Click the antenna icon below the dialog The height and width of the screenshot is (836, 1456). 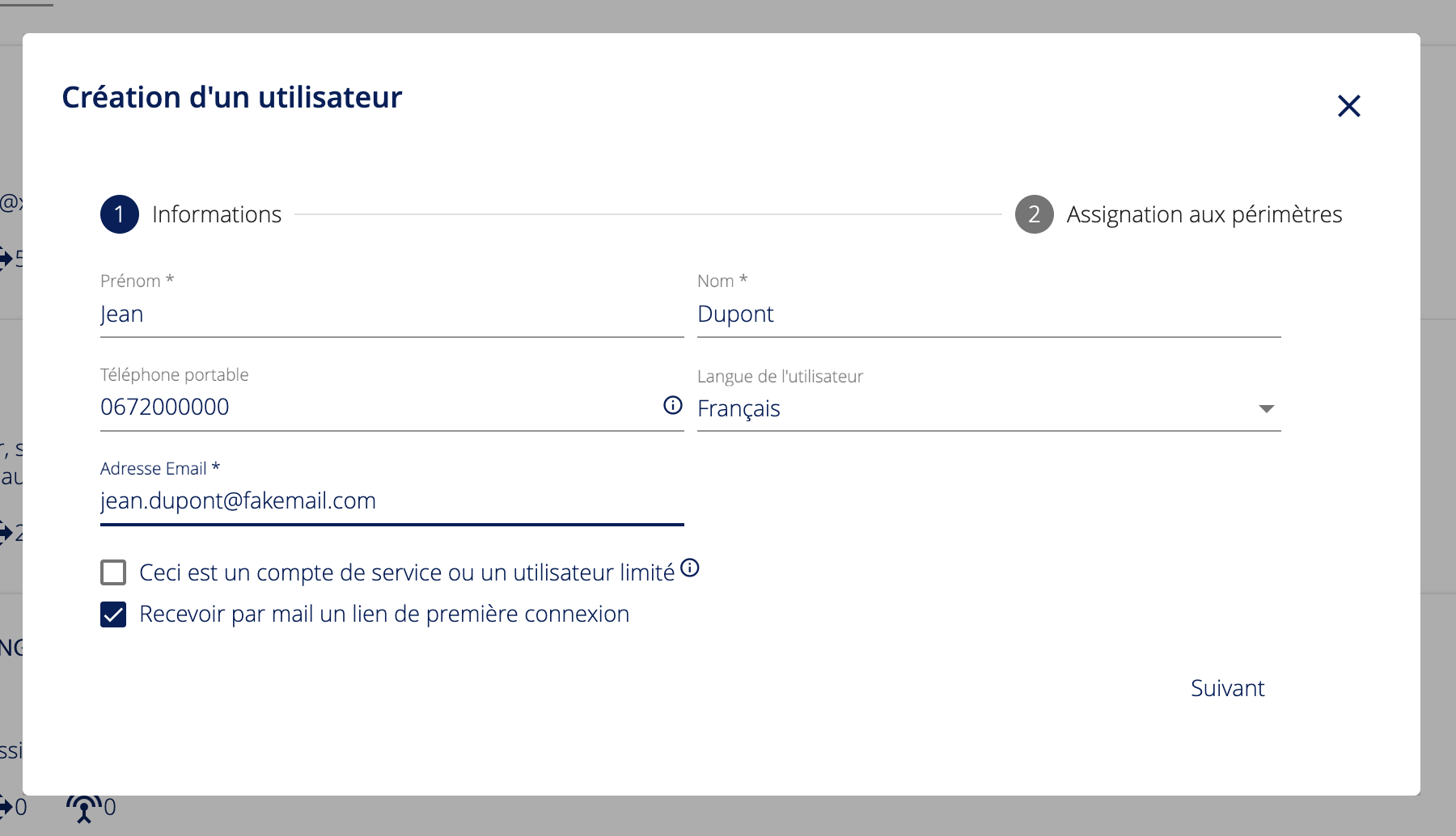tap(84, 807)
